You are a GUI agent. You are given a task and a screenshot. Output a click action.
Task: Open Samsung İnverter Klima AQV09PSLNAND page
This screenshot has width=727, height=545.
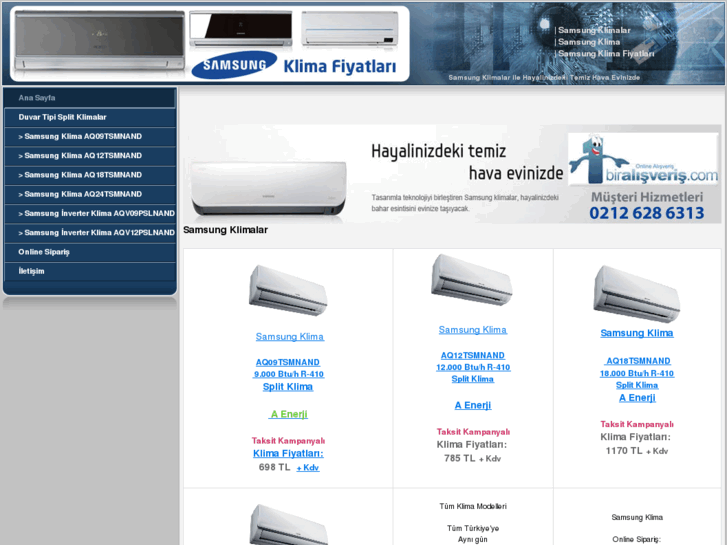coord(89,213)
